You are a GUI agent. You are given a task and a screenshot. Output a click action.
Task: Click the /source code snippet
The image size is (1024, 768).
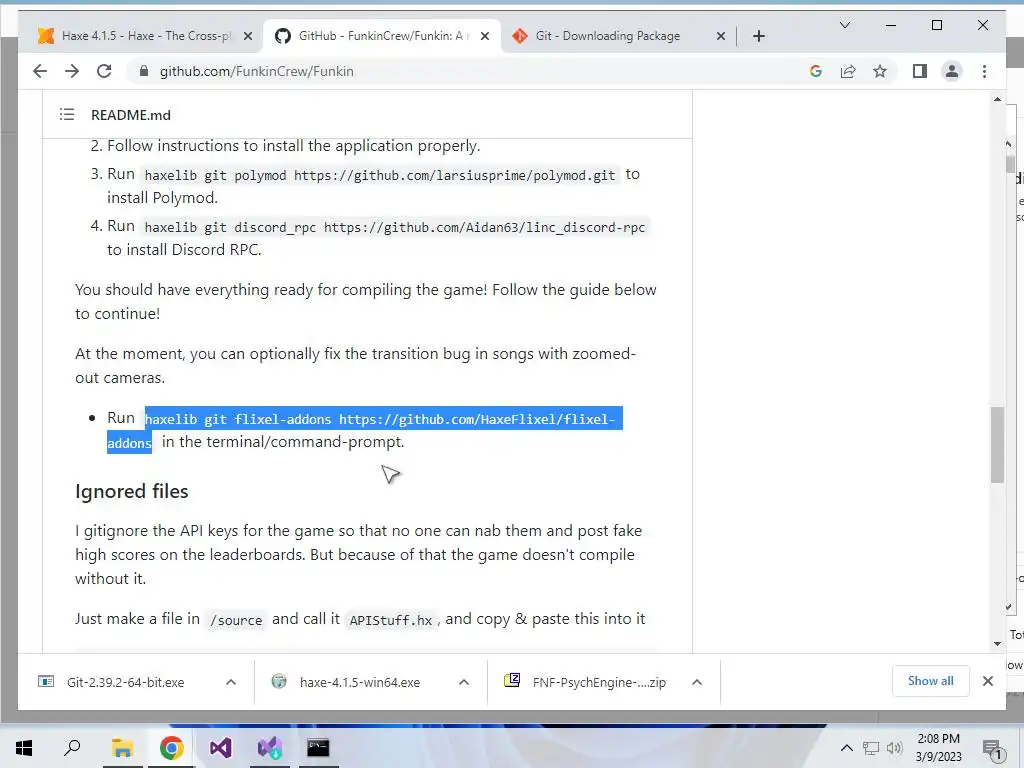tap(236, 620)
